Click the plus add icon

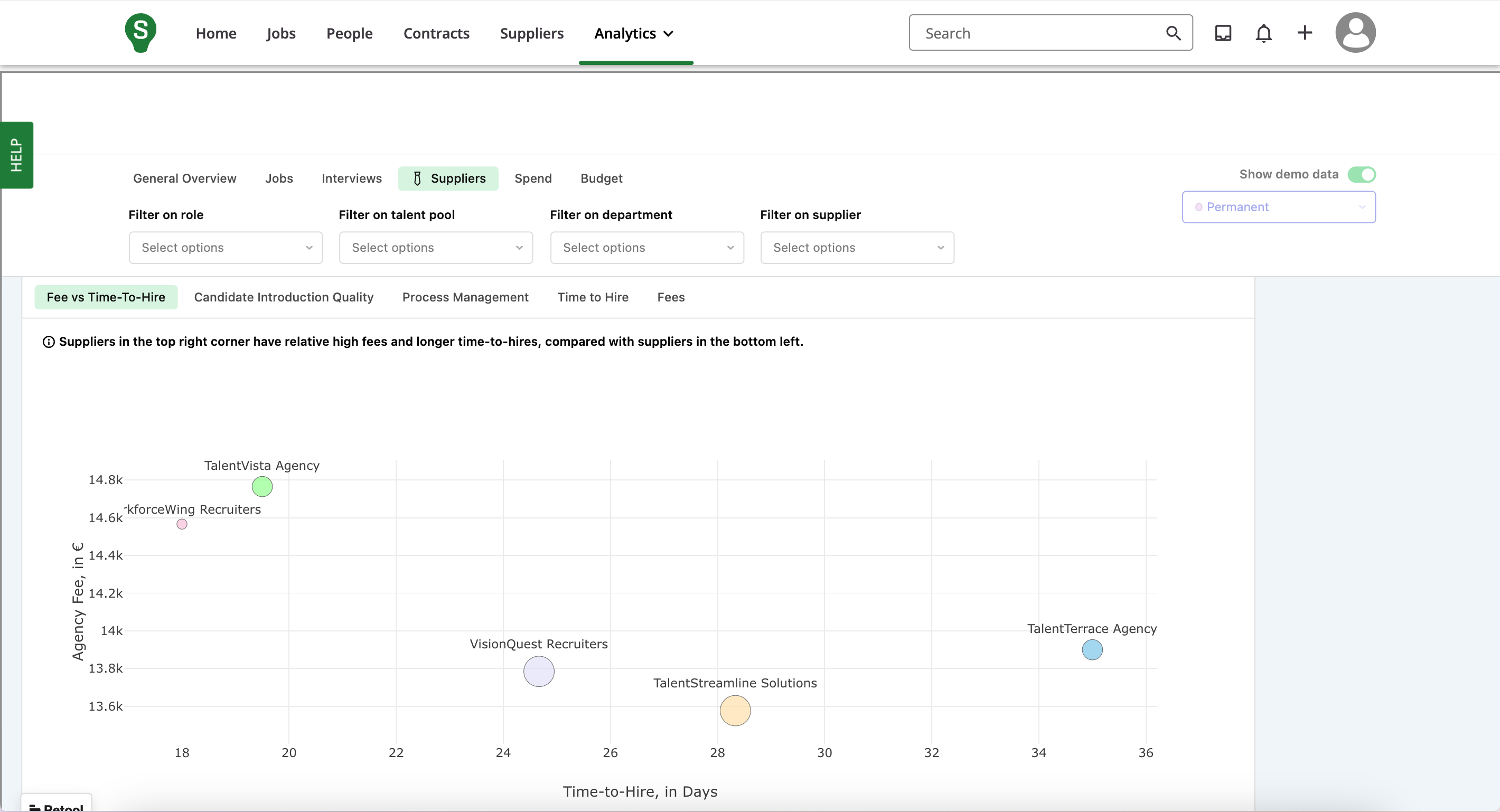1305,33
